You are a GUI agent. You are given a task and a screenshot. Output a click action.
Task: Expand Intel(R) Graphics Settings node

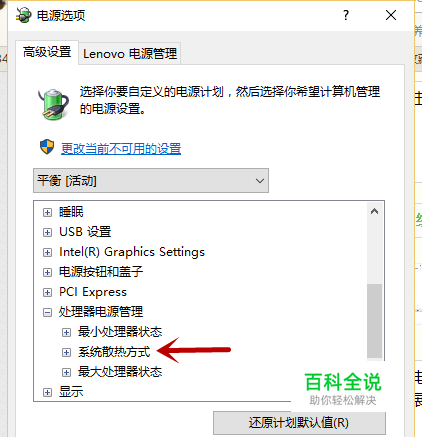47,252
